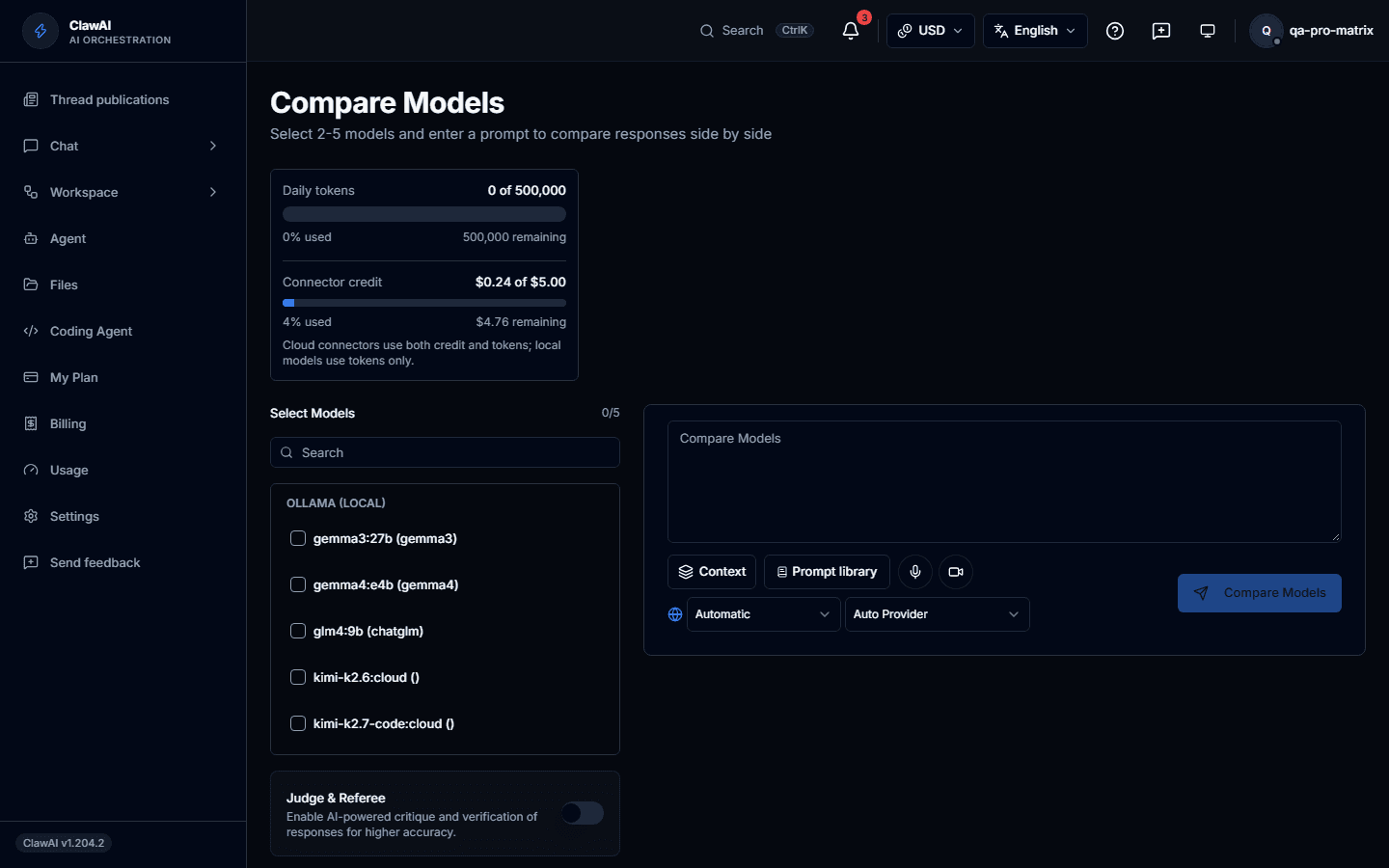Image resolution: width=1389 pixels, height=868 pixels.
Task: Click the help question mark icon
Action: point(1115,31)
